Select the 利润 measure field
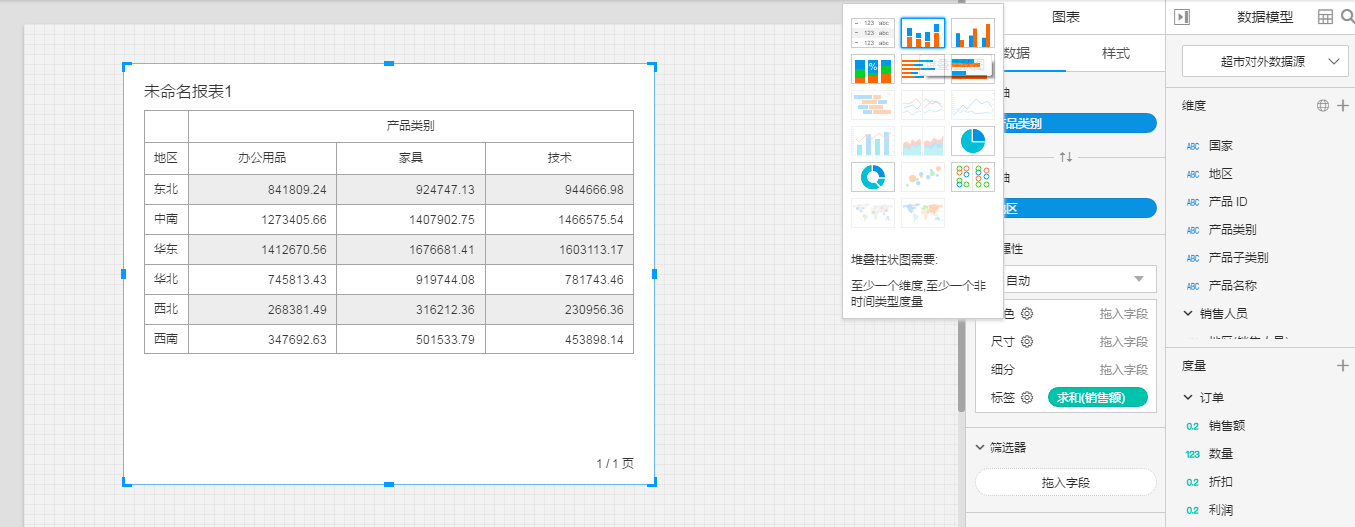This screenshot has height=527, width=1355. (1220, 510)
